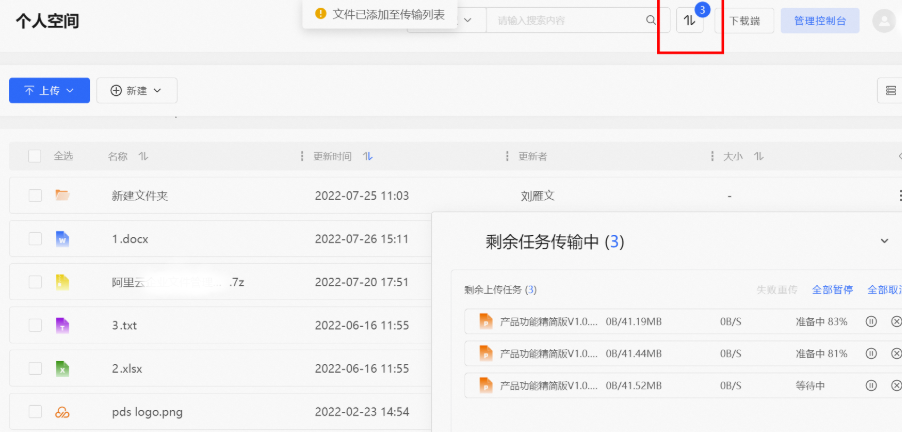Check the box for 1.docx
902x432 pixels.
(35, 239)
